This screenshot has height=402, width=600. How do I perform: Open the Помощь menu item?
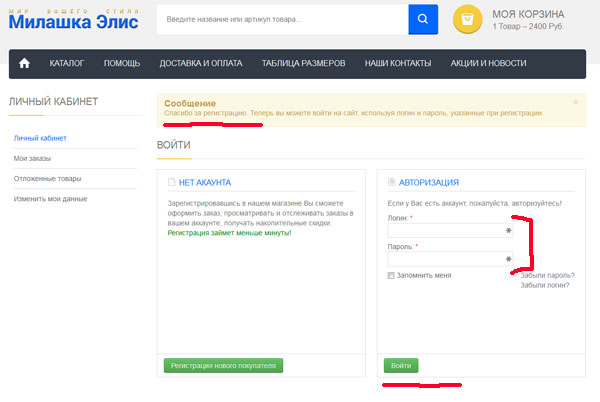coord(122,63)
